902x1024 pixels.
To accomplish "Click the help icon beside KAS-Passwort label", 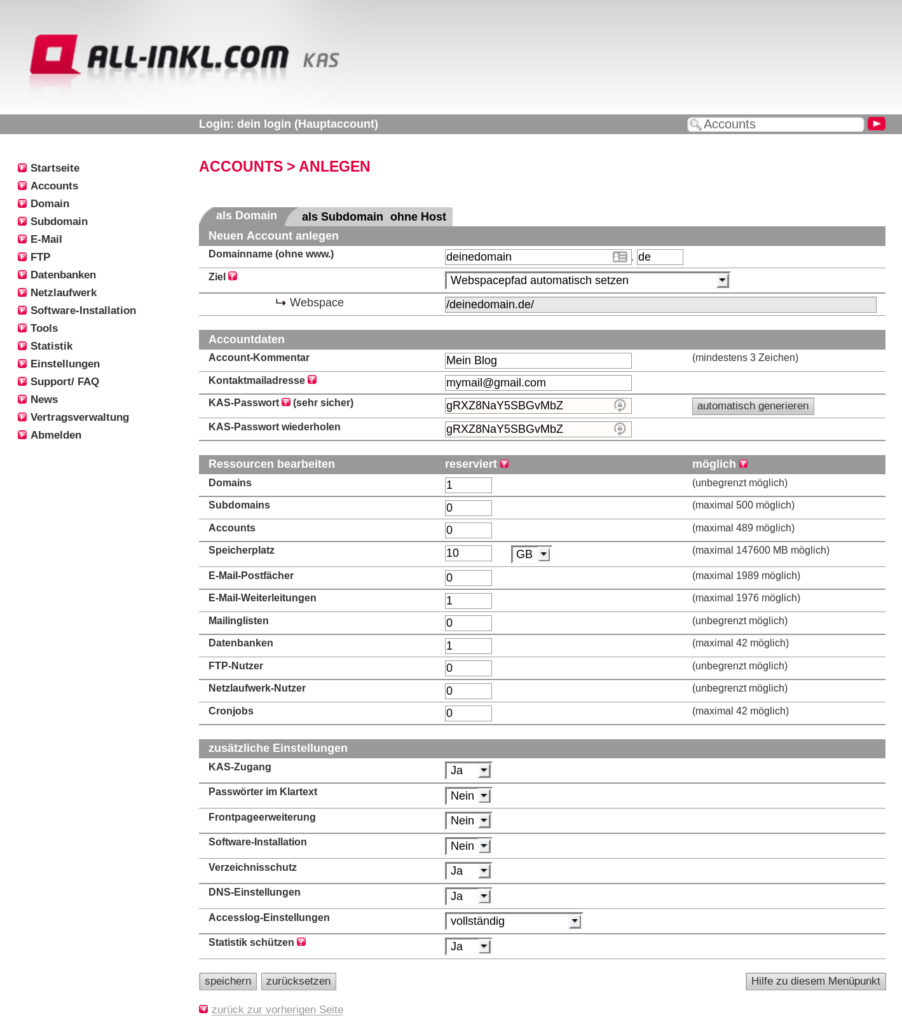I will click(x=286, y=402).
